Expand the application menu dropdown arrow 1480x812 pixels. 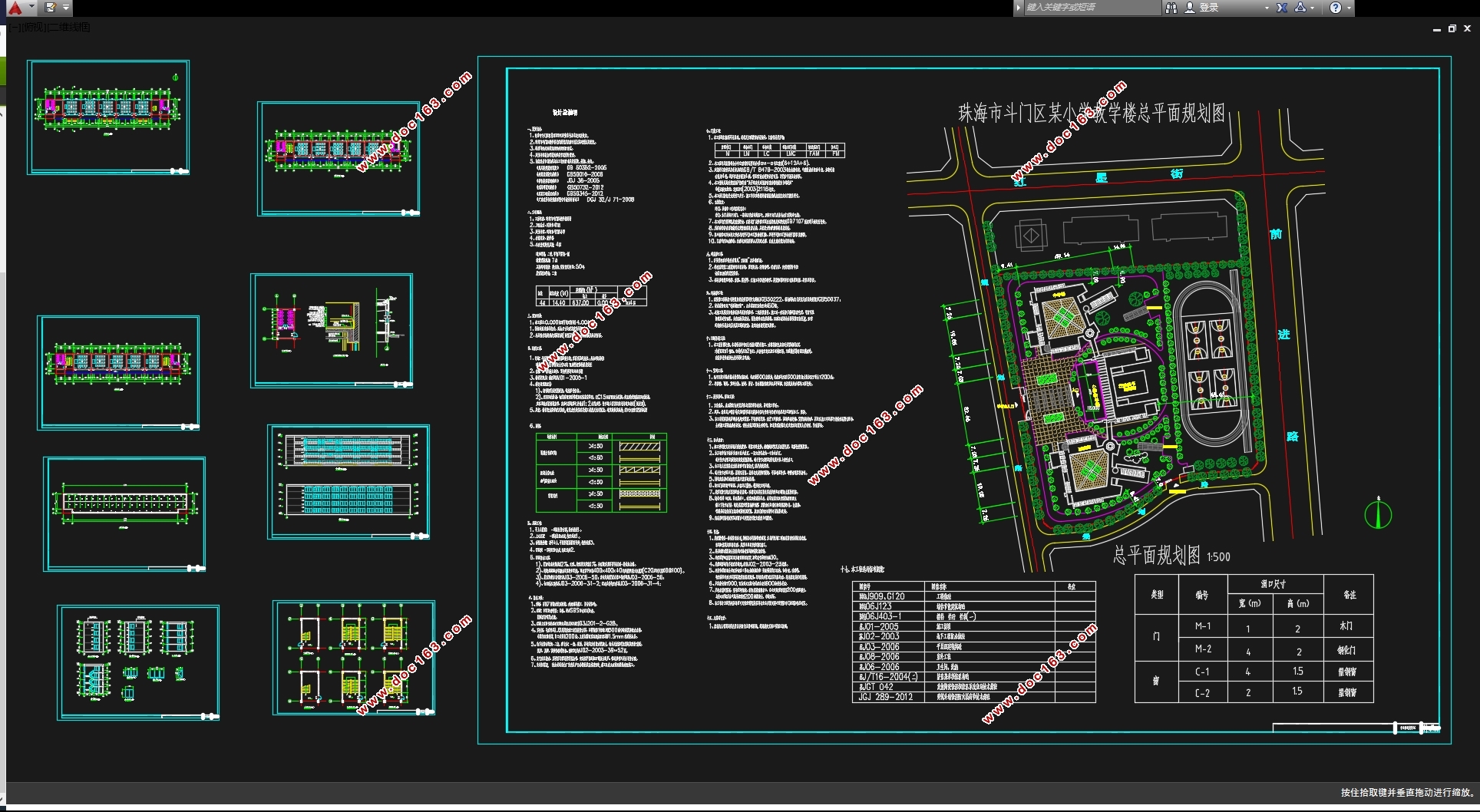pyautogui.click(x=31, y=7)
